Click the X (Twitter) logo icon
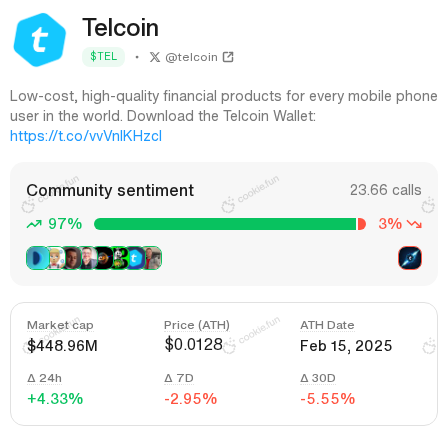This screenshot has height=436, width=448. [x=155, y=57]
